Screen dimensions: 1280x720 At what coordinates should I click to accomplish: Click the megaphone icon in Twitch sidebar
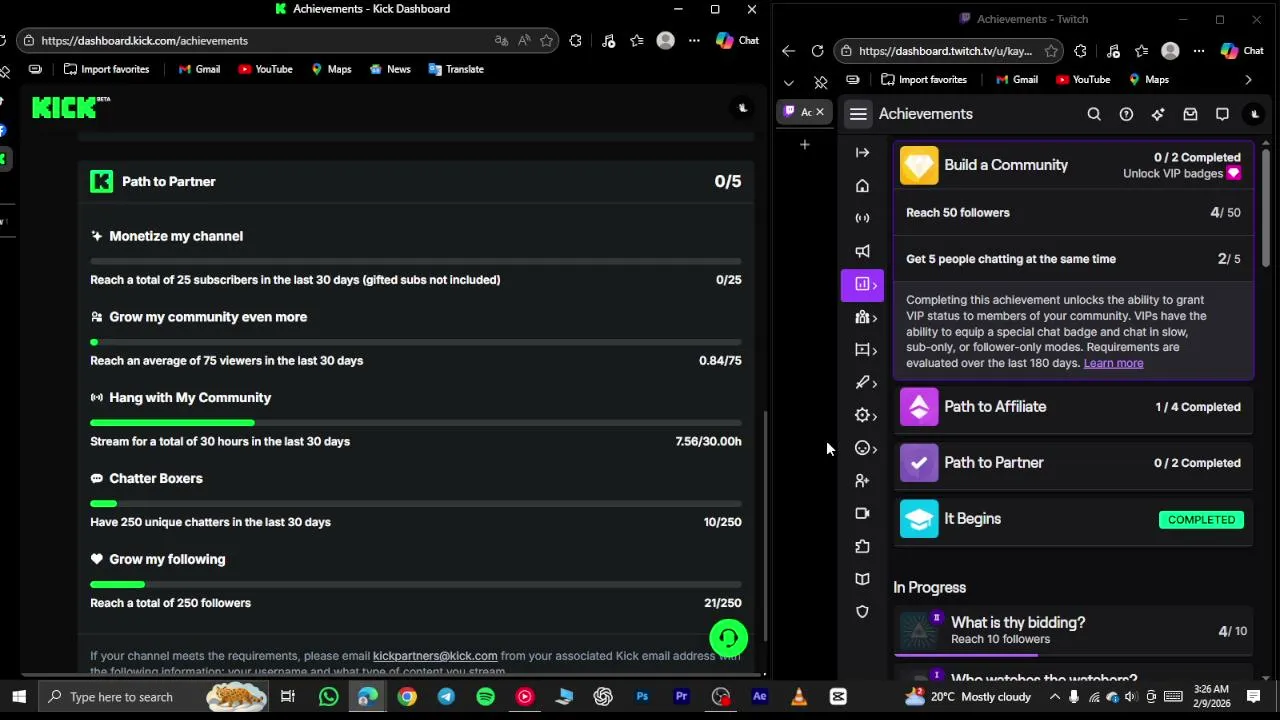(x=862, y=251)
